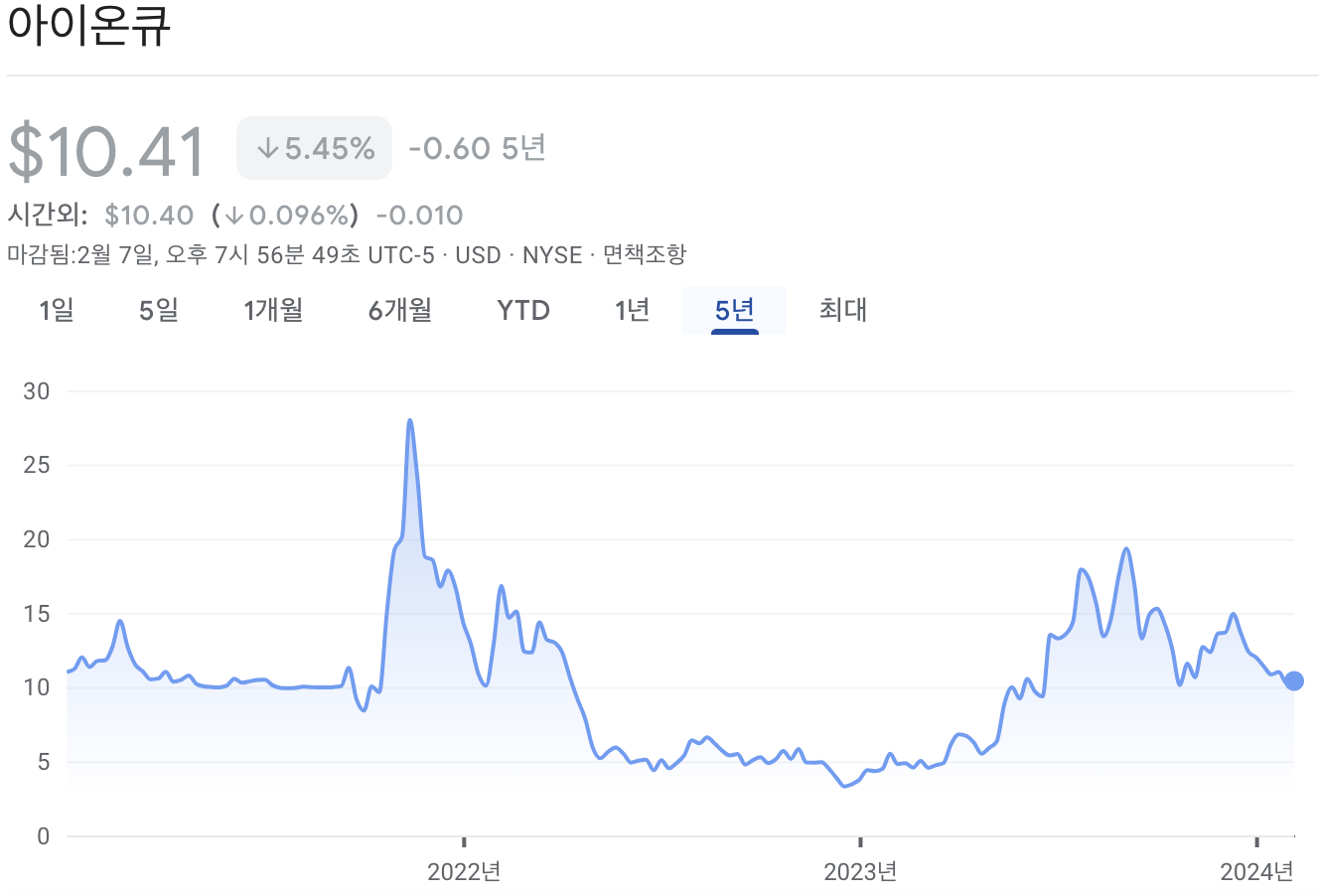Click the 2023년 axis label
This screenshot has height=896, width=1319.
[x=860, y=873]
